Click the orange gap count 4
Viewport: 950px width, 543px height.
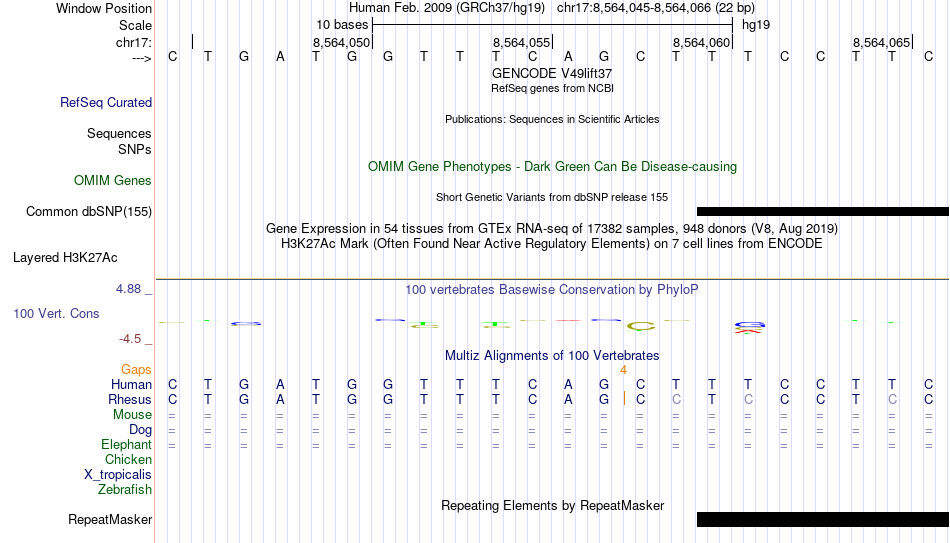tap(623, 370)
